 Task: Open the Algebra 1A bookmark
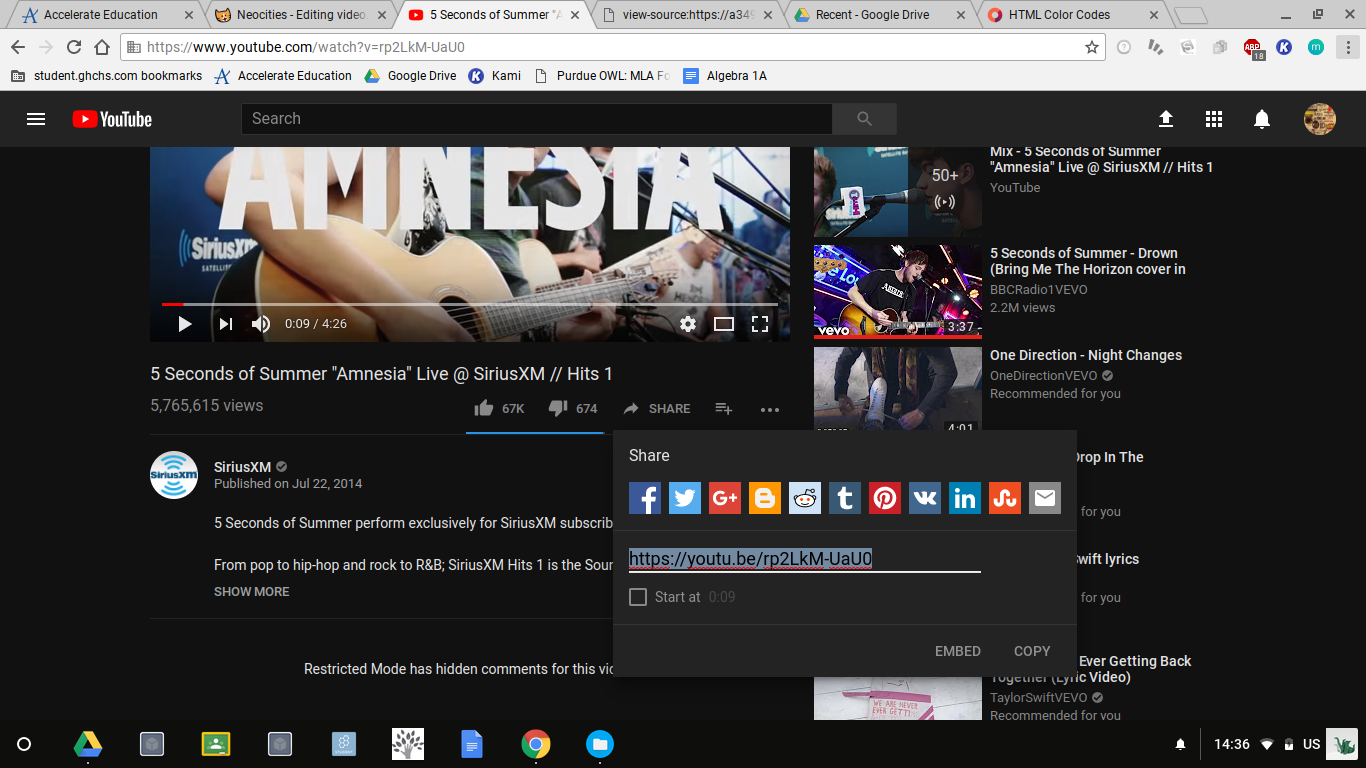(725, 75)
